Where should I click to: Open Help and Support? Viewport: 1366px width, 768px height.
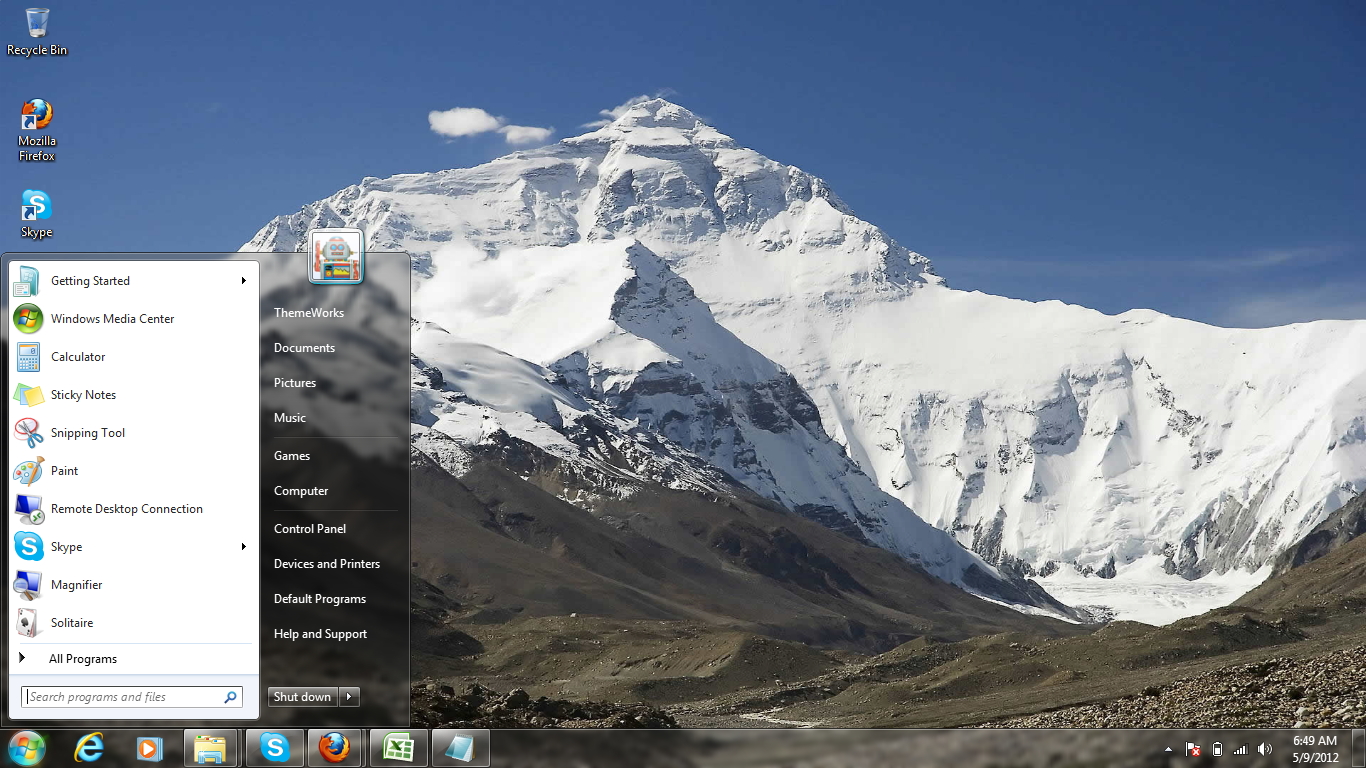point(320,633)
